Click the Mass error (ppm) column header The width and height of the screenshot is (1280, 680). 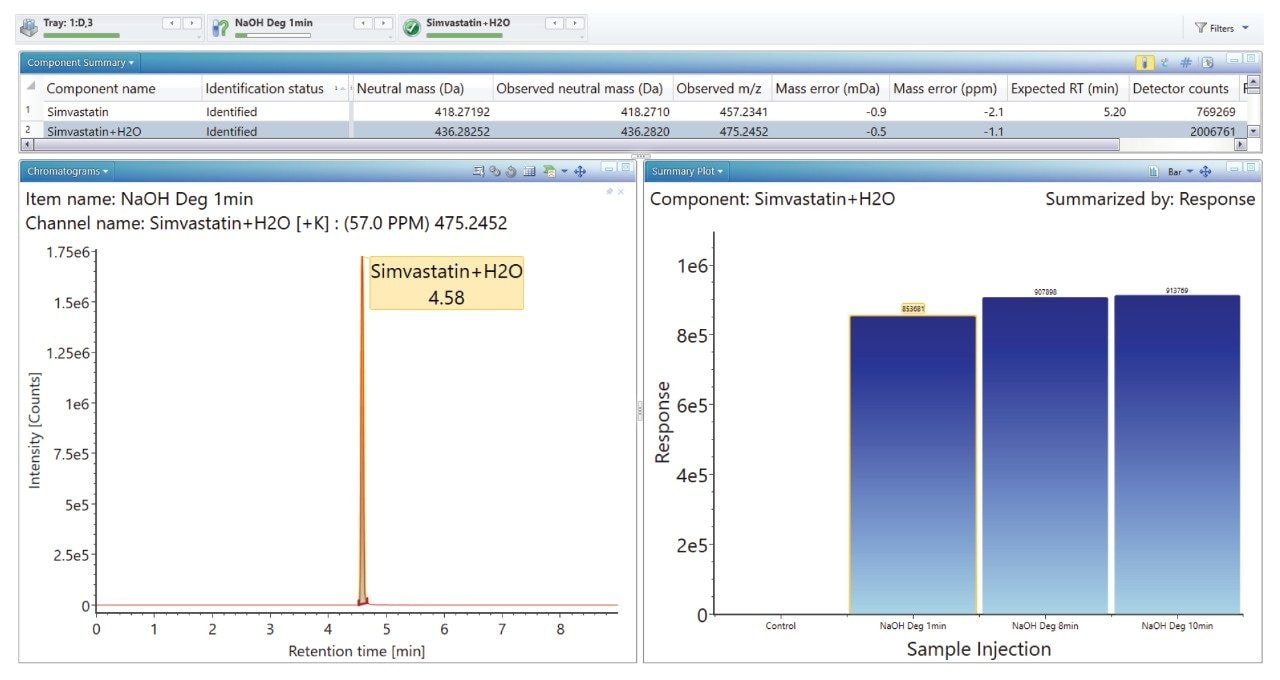pyautogui.click(x=947, y=88)
